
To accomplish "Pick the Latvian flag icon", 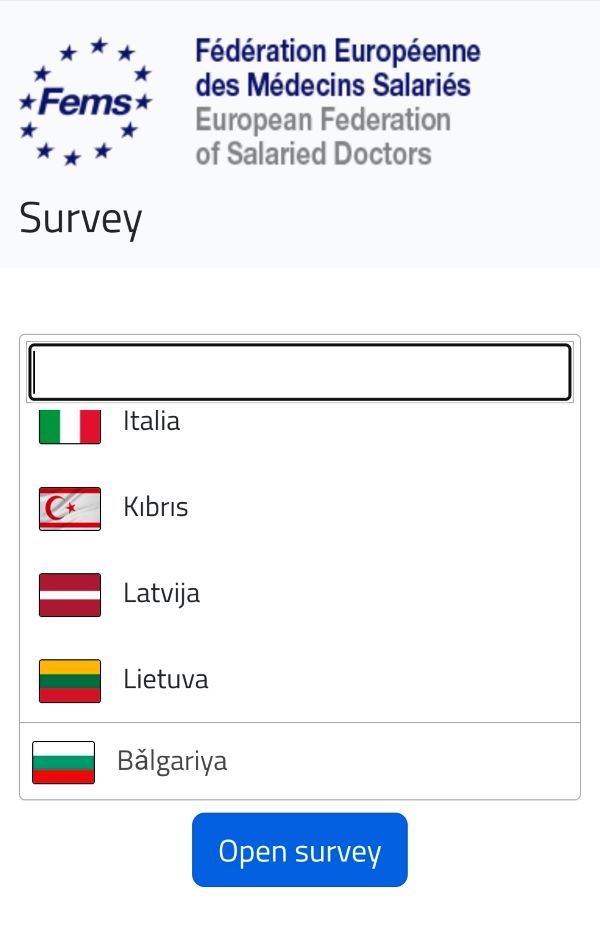I will coord(70,594).
